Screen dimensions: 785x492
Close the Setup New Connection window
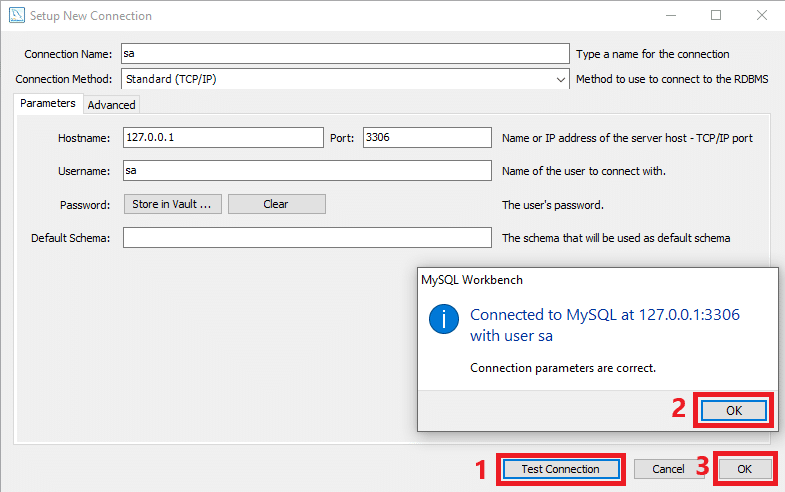pyautogui.click(x=761, y=16)
